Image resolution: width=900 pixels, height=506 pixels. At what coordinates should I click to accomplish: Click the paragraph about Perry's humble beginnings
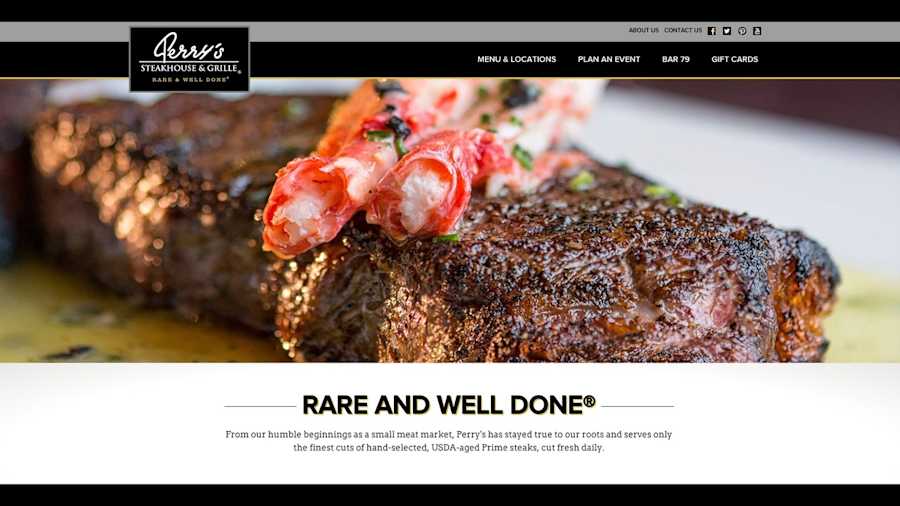(449, 441)
